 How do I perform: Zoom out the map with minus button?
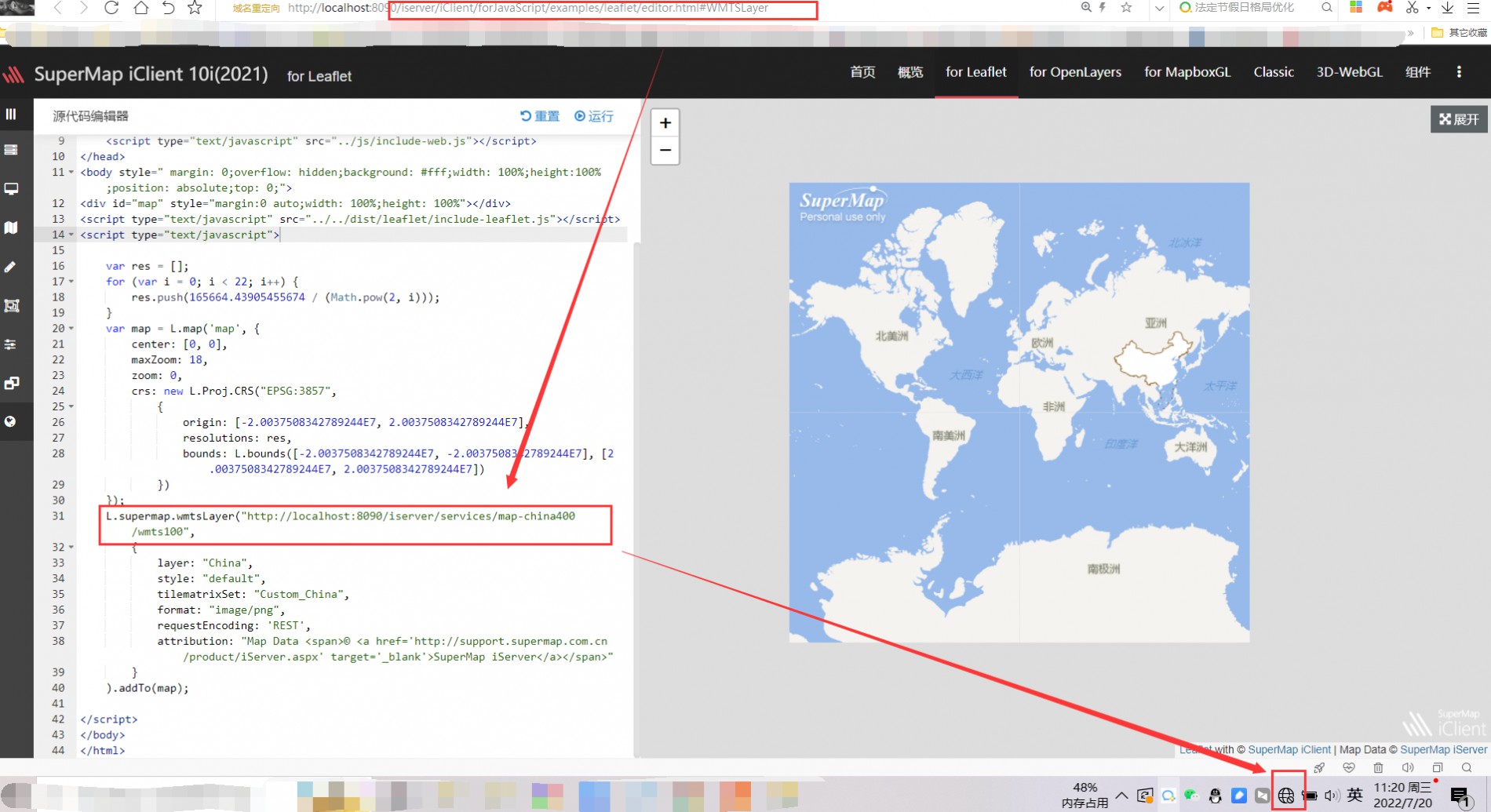tap(665, 150)
